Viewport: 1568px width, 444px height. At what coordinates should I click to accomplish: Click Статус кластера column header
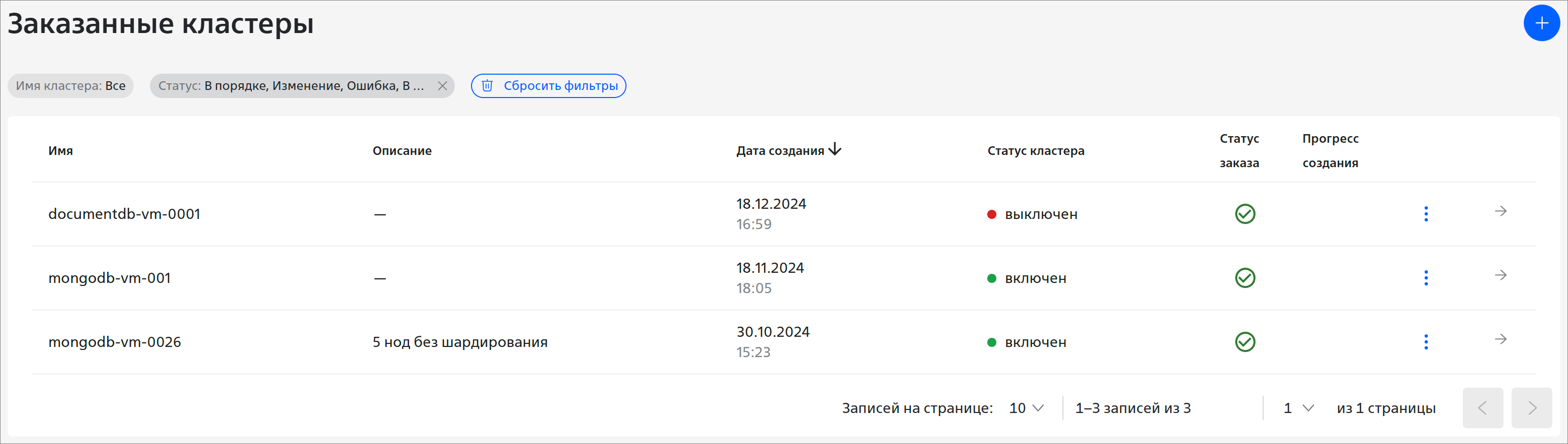click(x=1036, y=151)
